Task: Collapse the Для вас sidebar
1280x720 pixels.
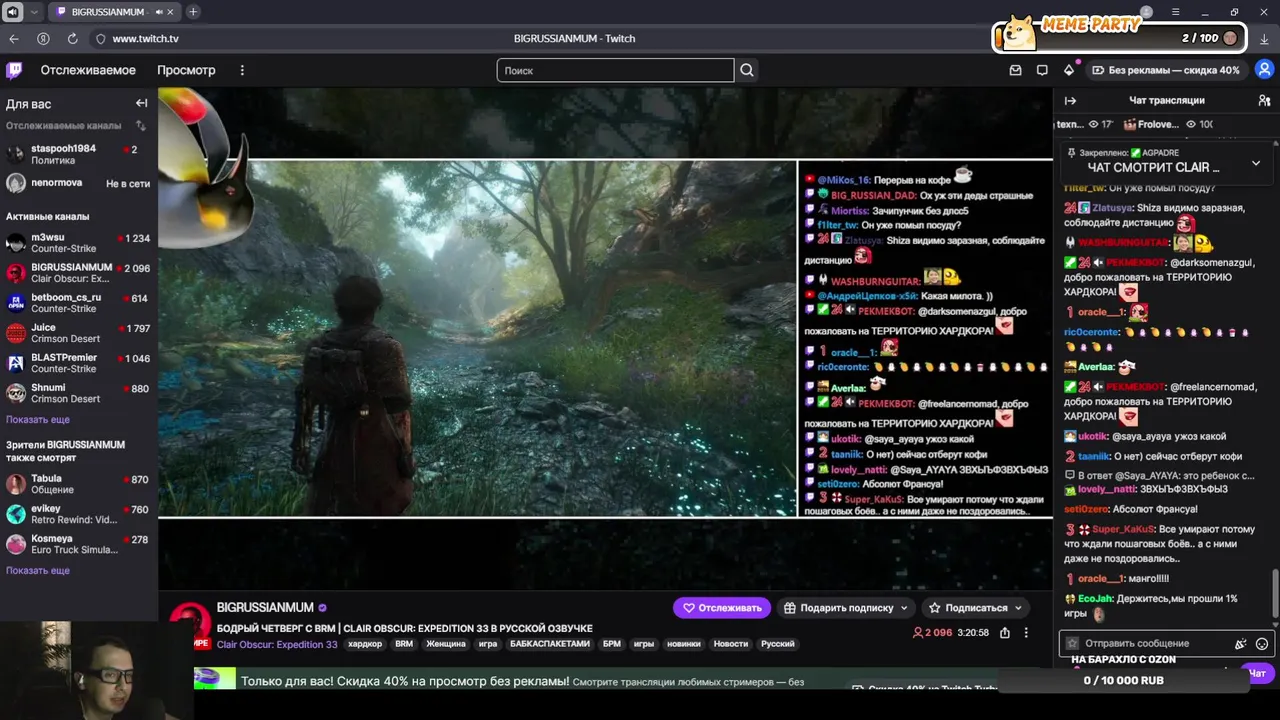Action: click(x=141, y=103)
